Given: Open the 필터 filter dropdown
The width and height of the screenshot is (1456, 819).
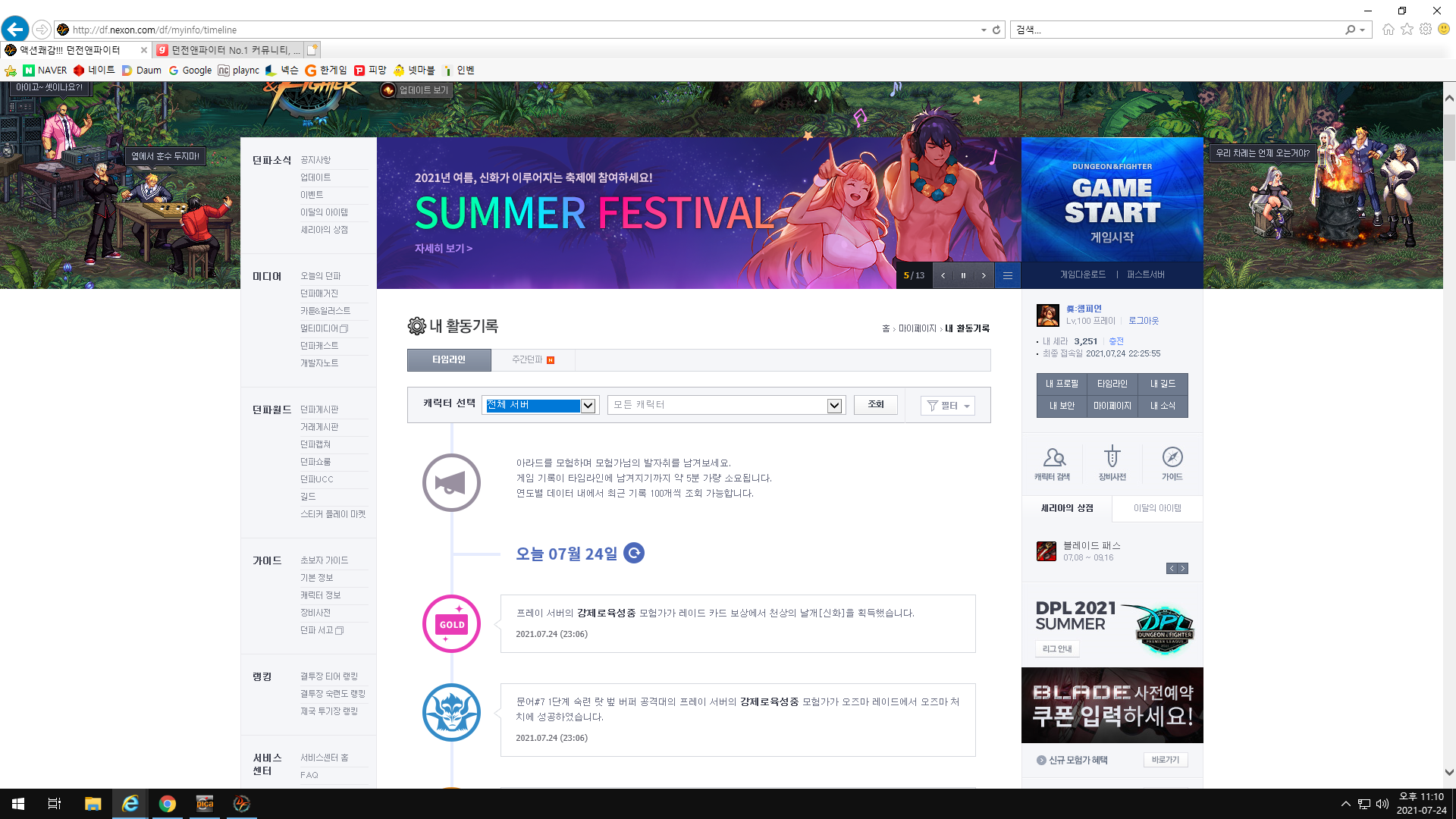Looking at the screenshot, I should [x=948, y=406].
